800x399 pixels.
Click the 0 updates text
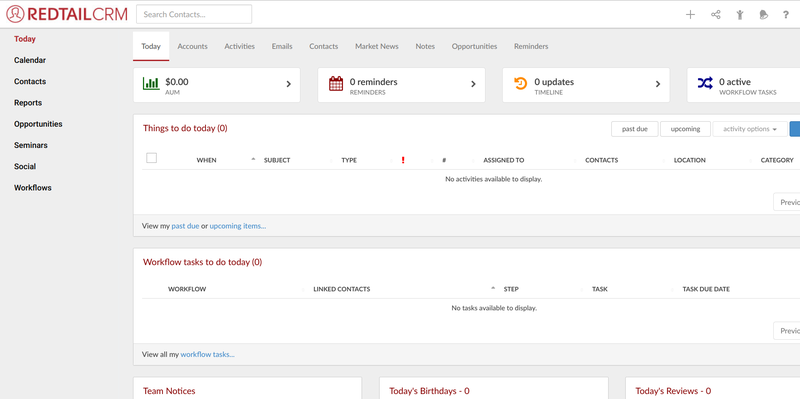coord(554,82)
